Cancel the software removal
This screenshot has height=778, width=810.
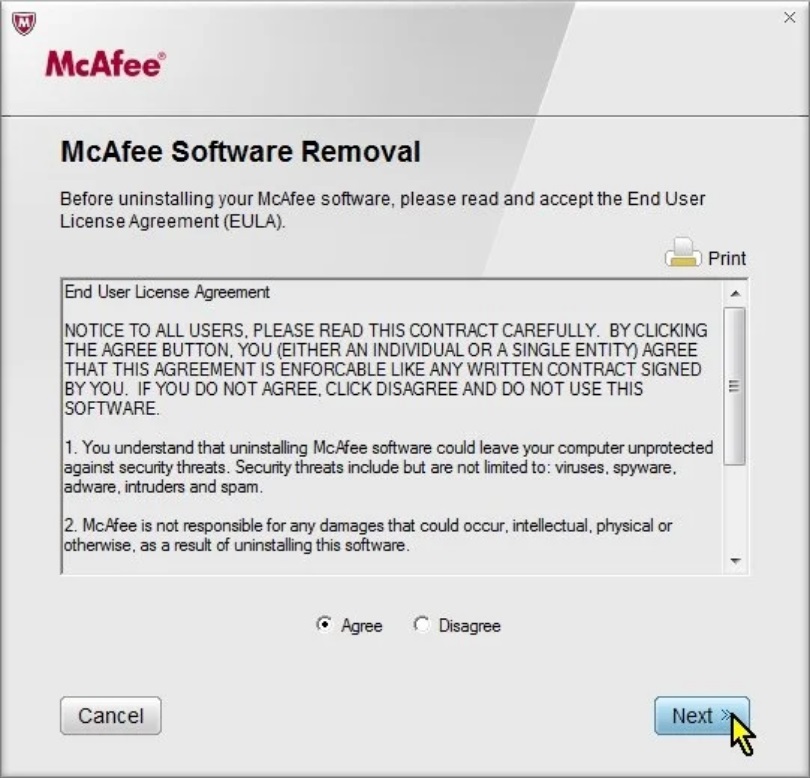pyautogui.click(x=111, y=715)
